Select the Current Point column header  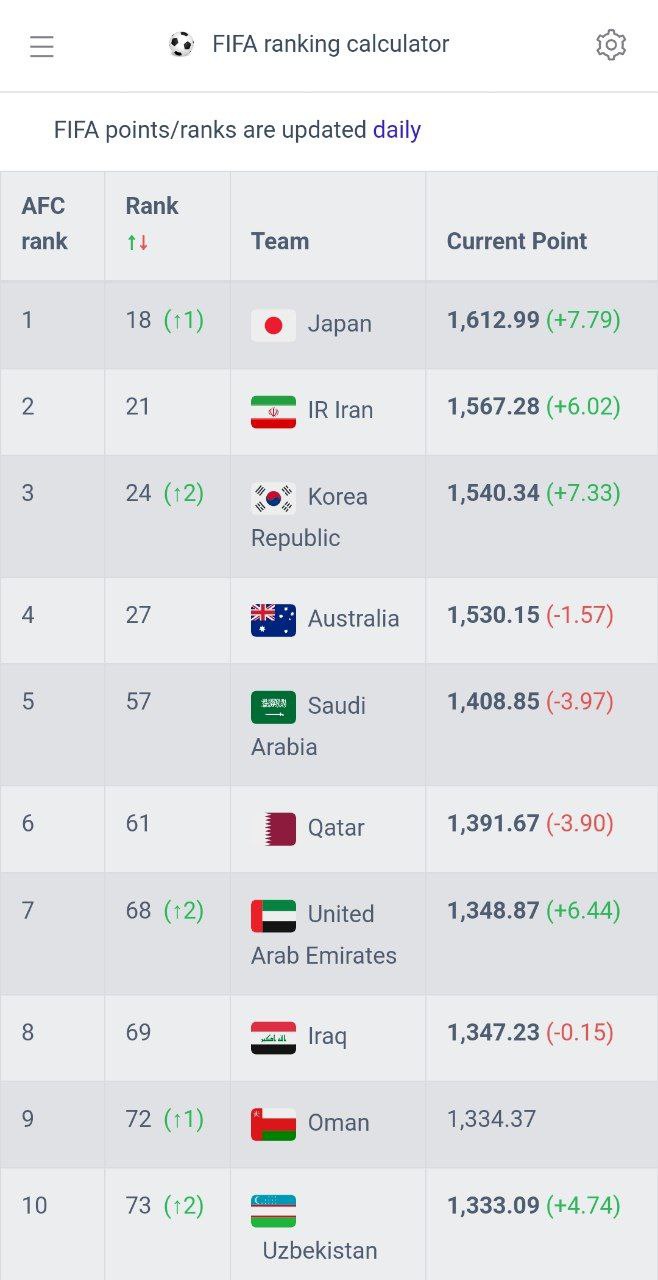pos(516,241)
